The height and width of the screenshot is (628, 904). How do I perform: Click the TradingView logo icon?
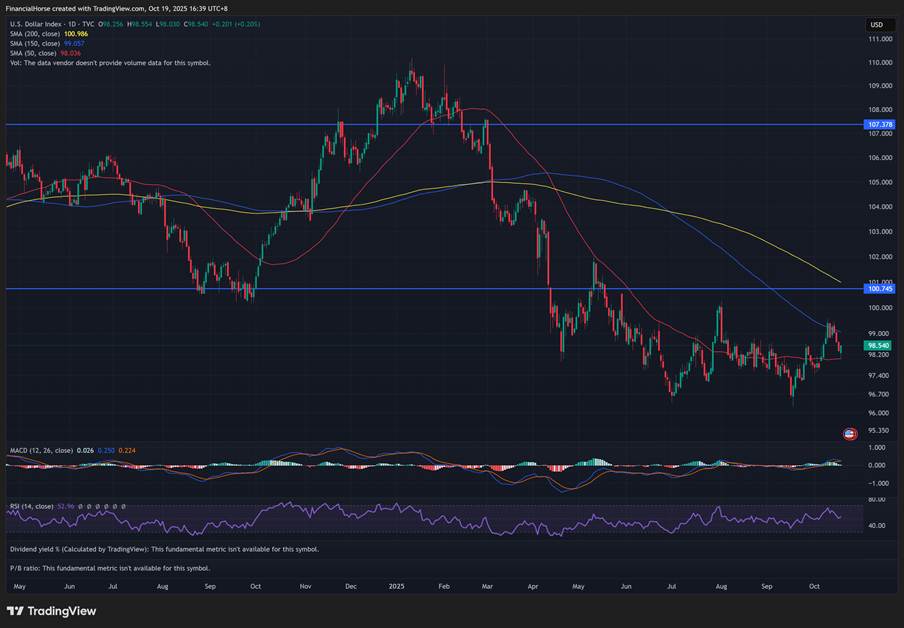click(x=15, y=611)
